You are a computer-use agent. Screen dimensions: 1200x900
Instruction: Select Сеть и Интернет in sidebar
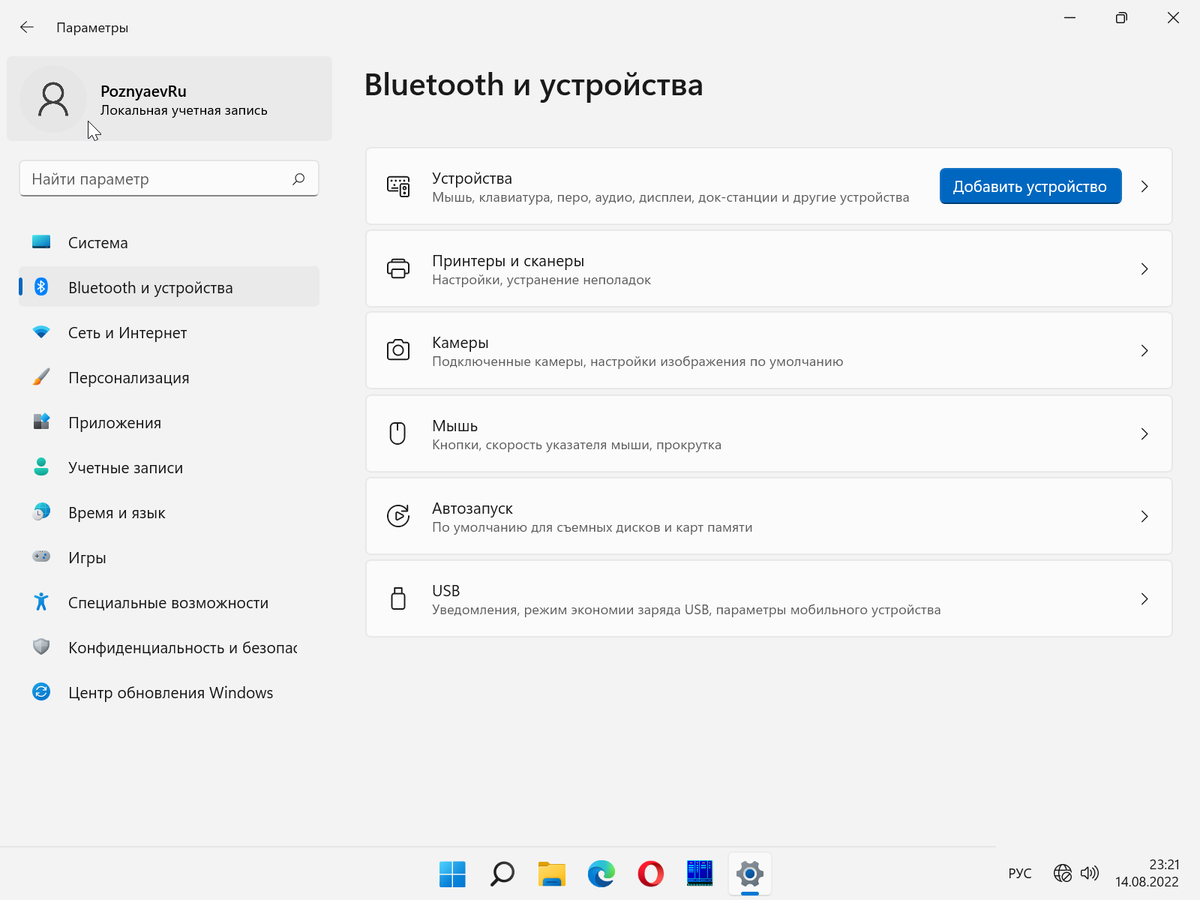[x=169, y=332]
